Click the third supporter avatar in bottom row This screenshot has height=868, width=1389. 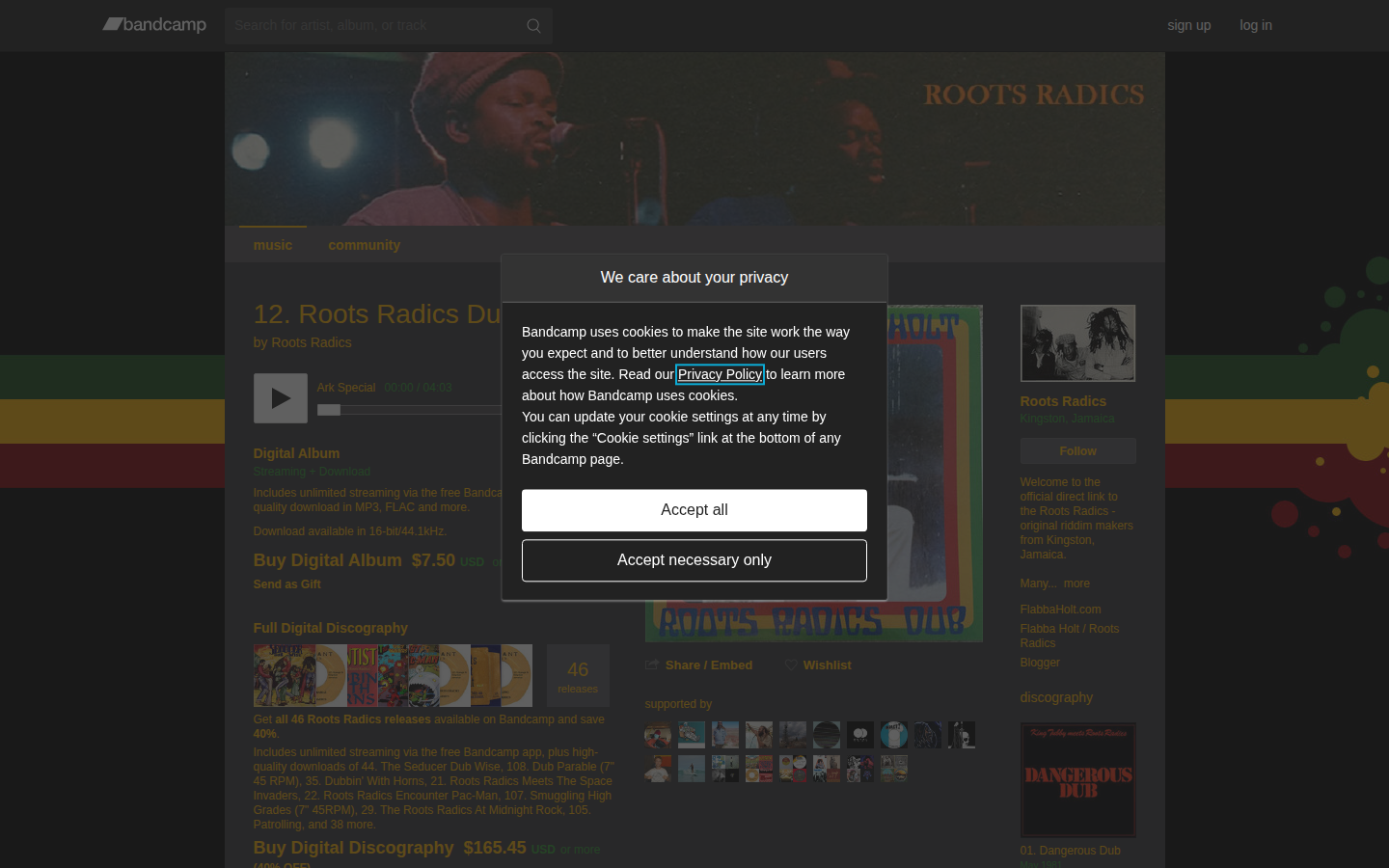coord(725,769)
